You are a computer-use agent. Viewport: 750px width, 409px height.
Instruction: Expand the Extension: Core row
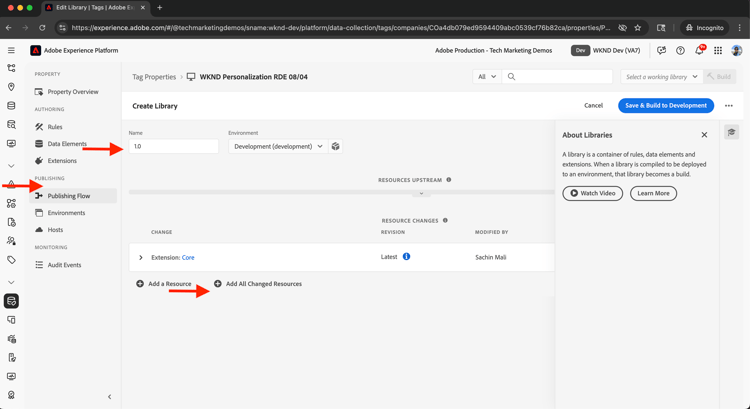(141, 257)
